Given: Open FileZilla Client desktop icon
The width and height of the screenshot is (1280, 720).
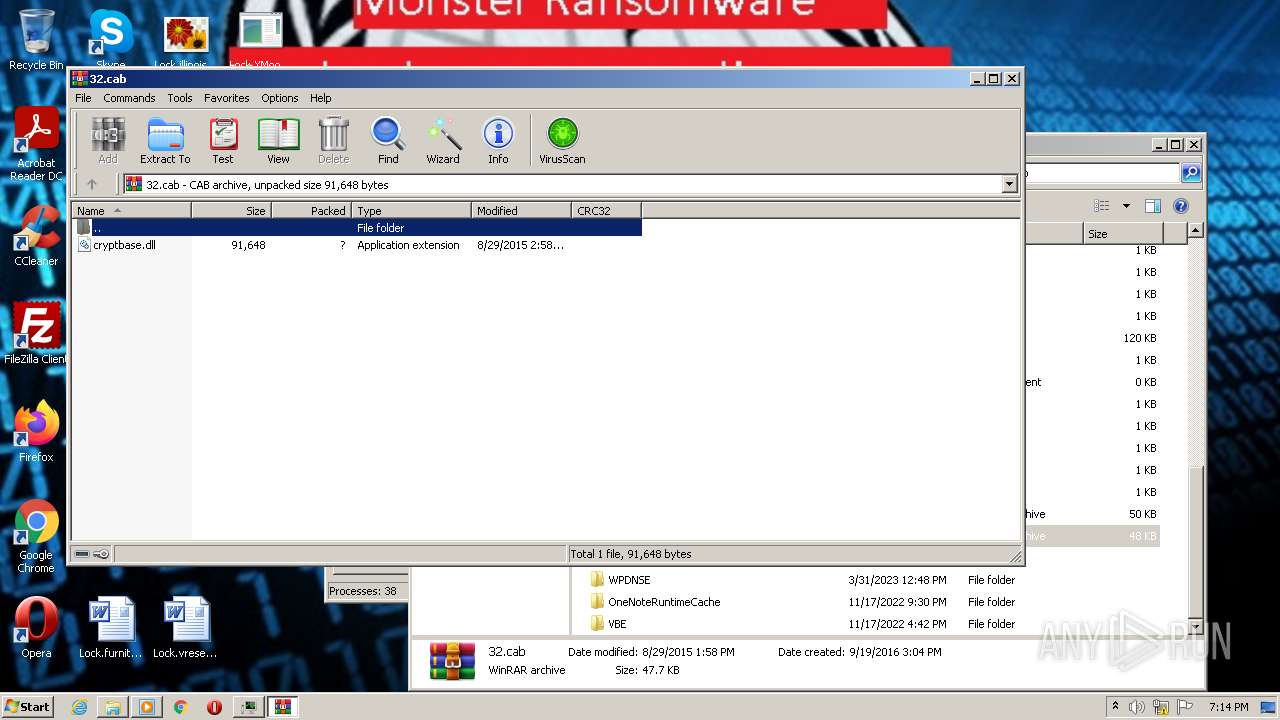Looking at the screenshot, I should 36,334.
